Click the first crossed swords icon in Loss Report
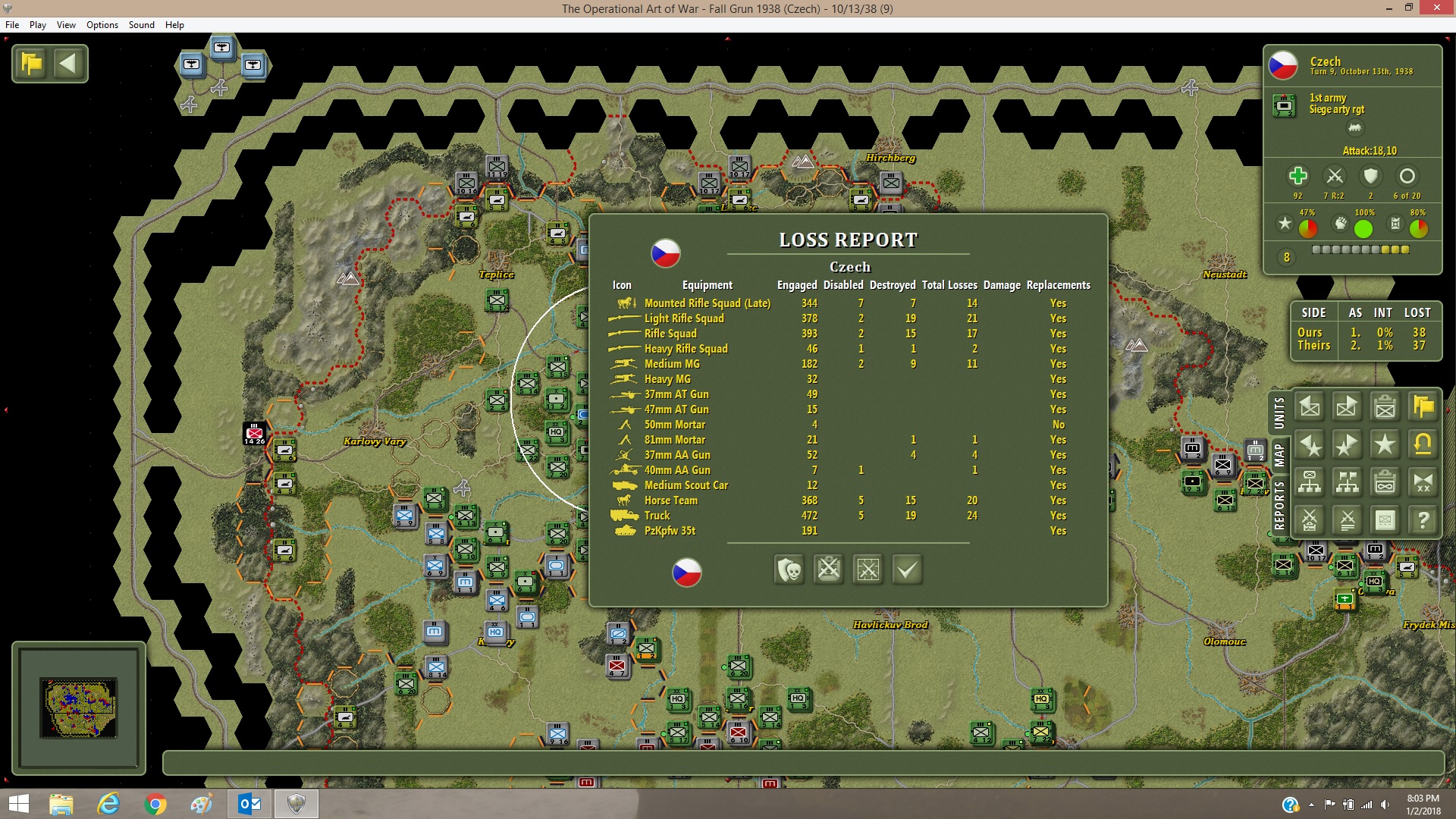The height and width of the screenshot is (819, 1456). click(829, 569)
